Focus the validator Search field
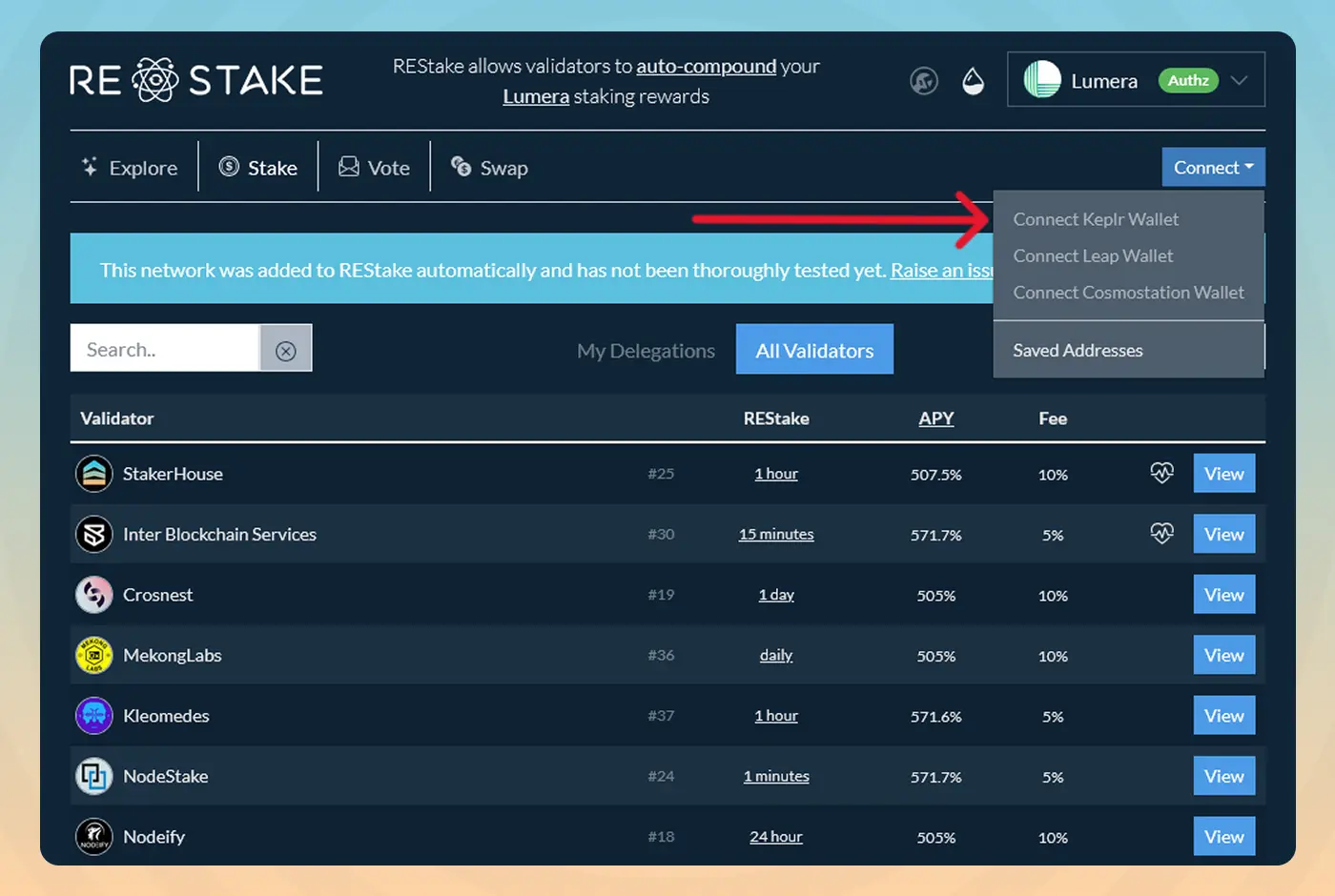The image size is (1335, 896). point(164,349)
